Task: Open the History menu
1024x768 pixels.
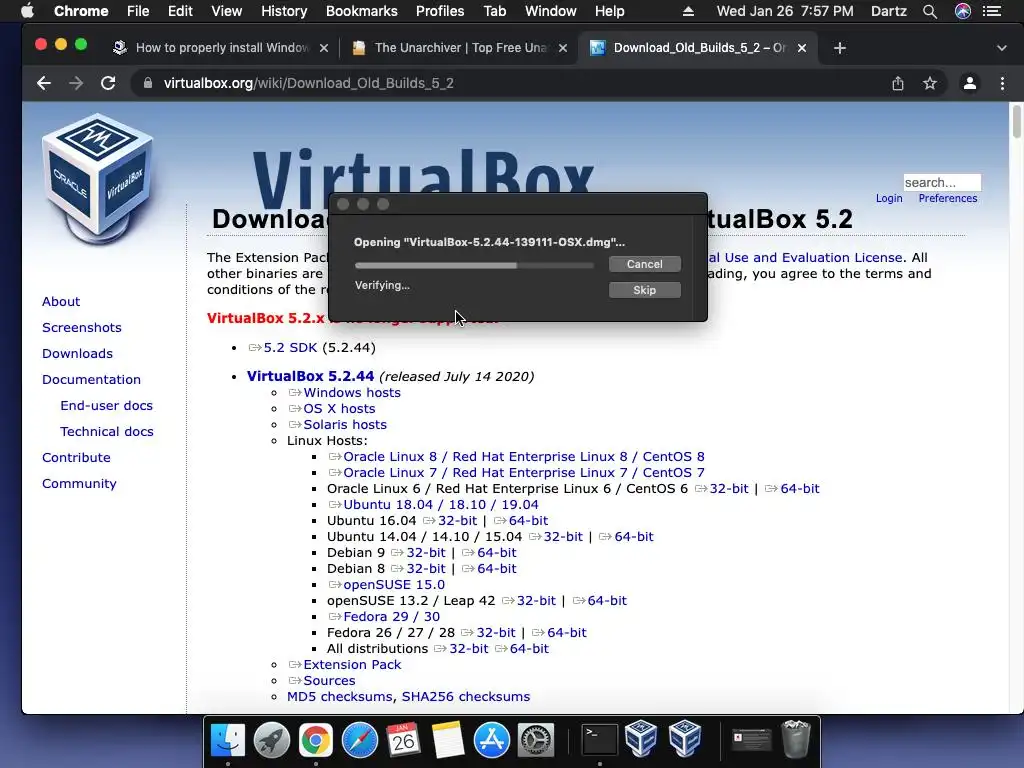Action: coord(284,11)
